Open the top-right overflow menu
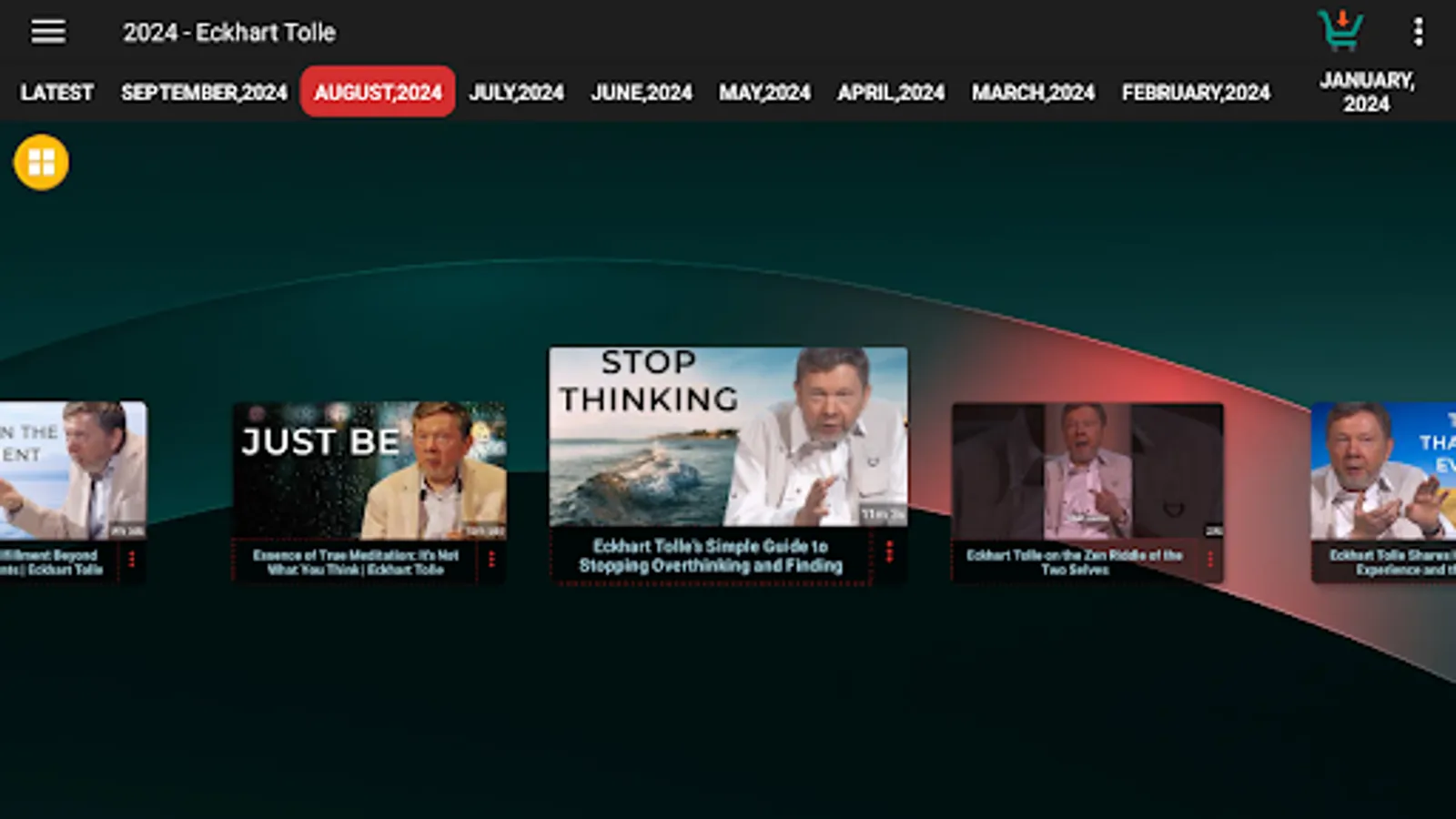Viewport: 1456px width, 819px height. pos(1418,32)
